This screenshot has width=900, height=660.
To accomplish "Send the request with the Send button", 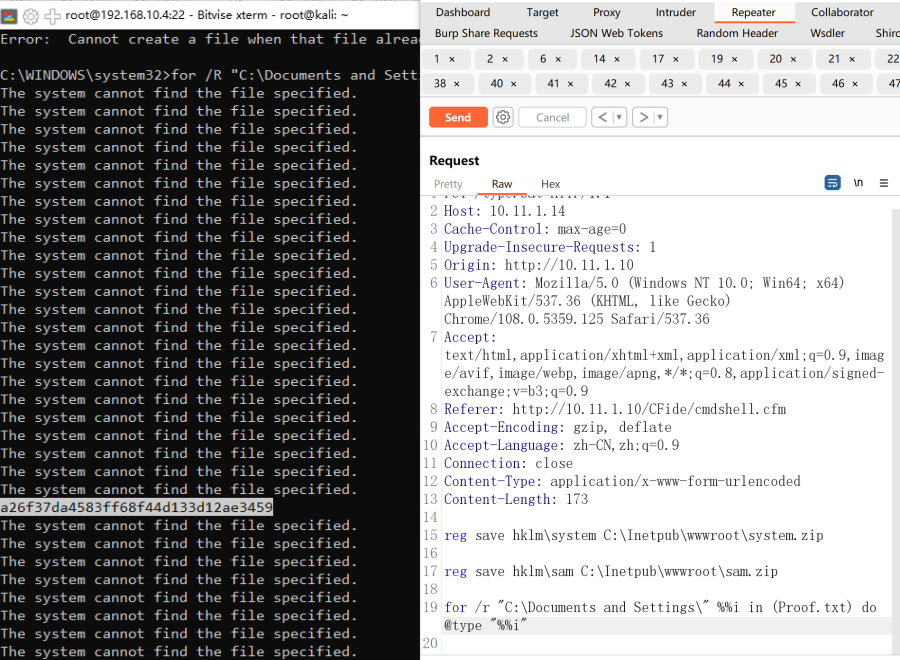I will point(458,118).
